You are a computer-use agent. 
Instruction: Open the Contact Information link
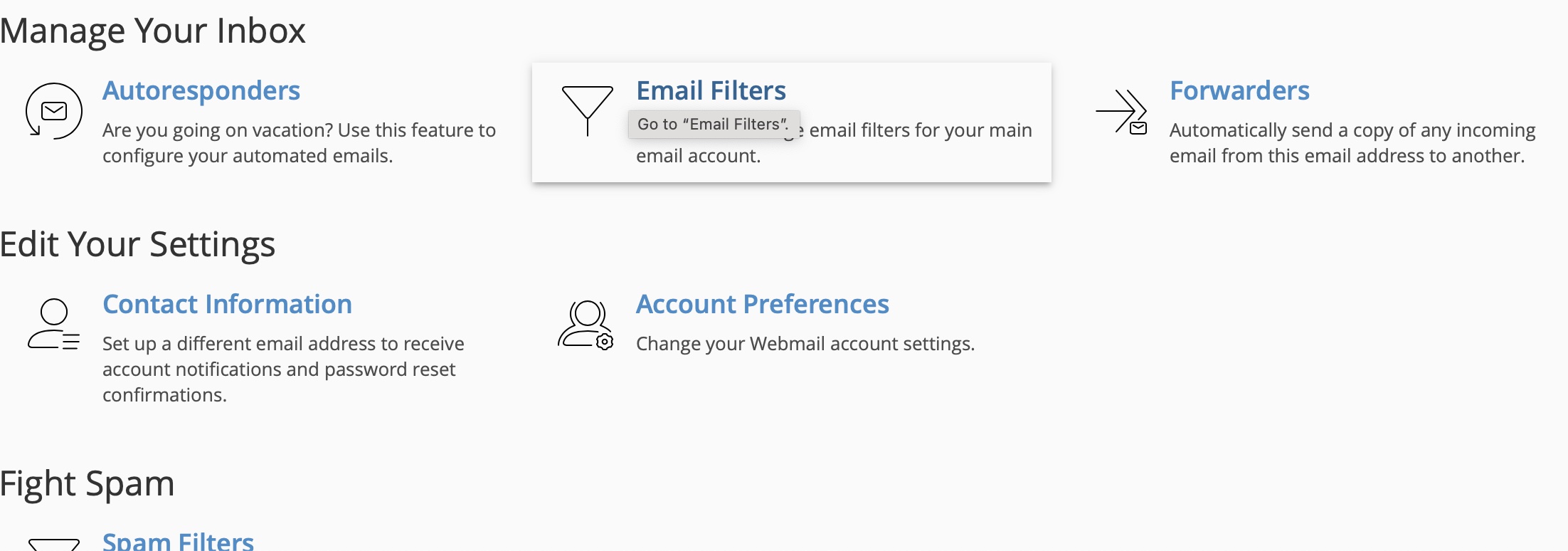(x=228, y=304)
